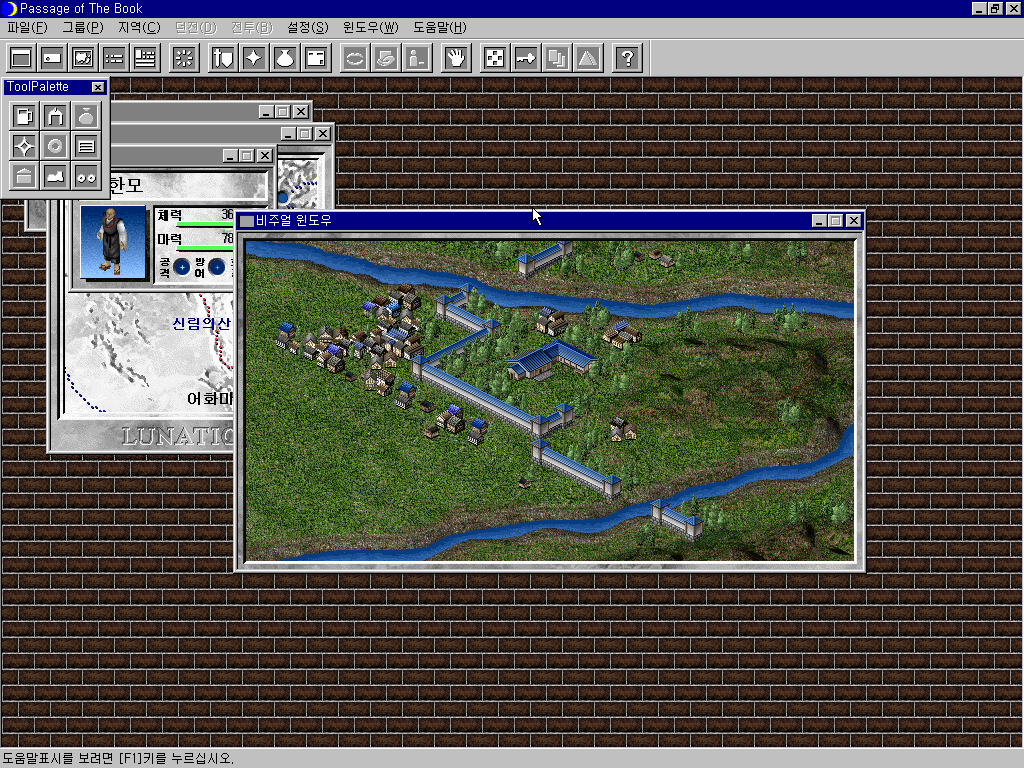Click the text layout toolbar icon
Screen dimensions: 1024x768
tap(145, 58)
